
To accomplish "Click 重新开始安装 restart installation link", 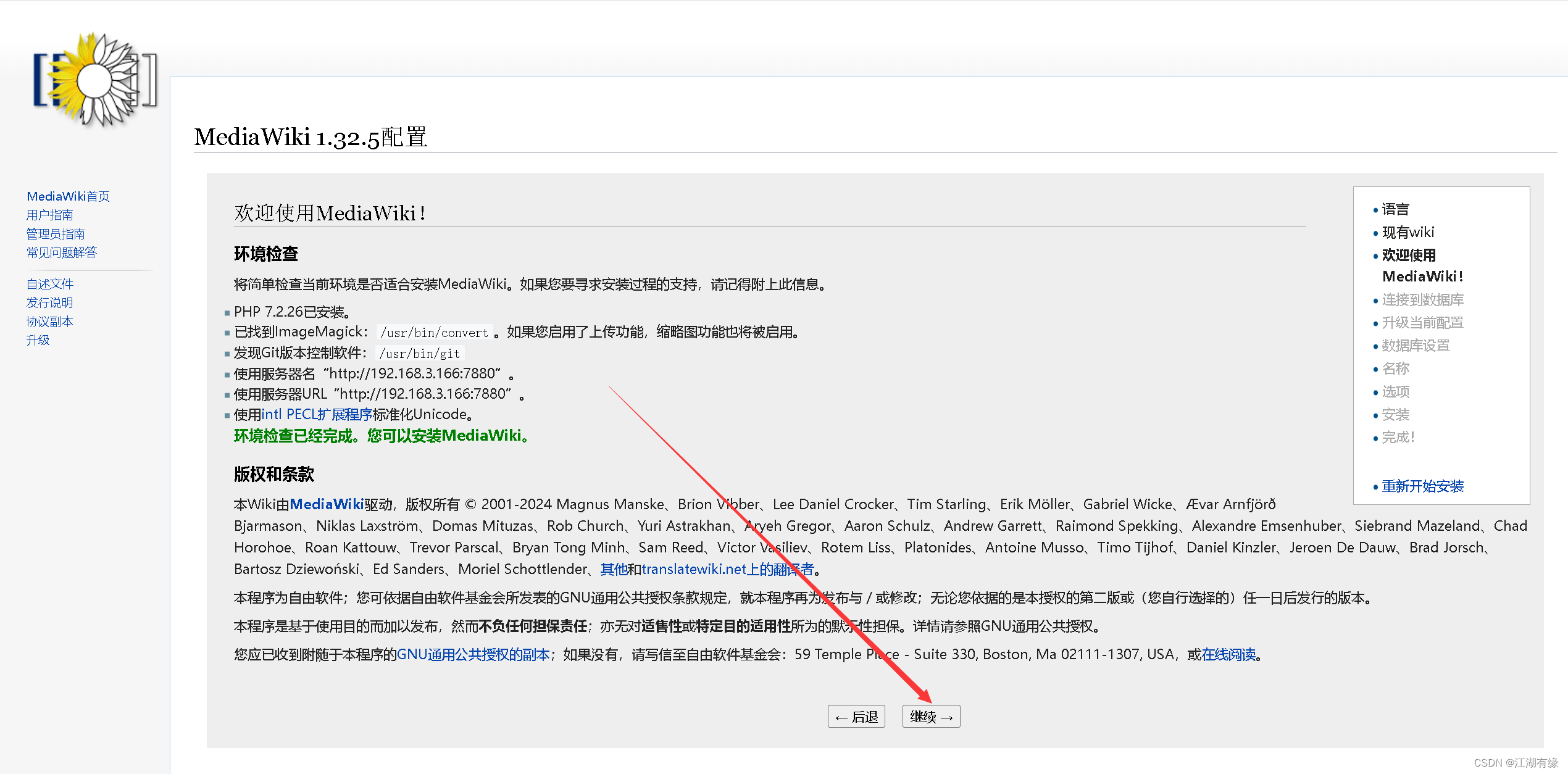I will [x=1422, y=486].
